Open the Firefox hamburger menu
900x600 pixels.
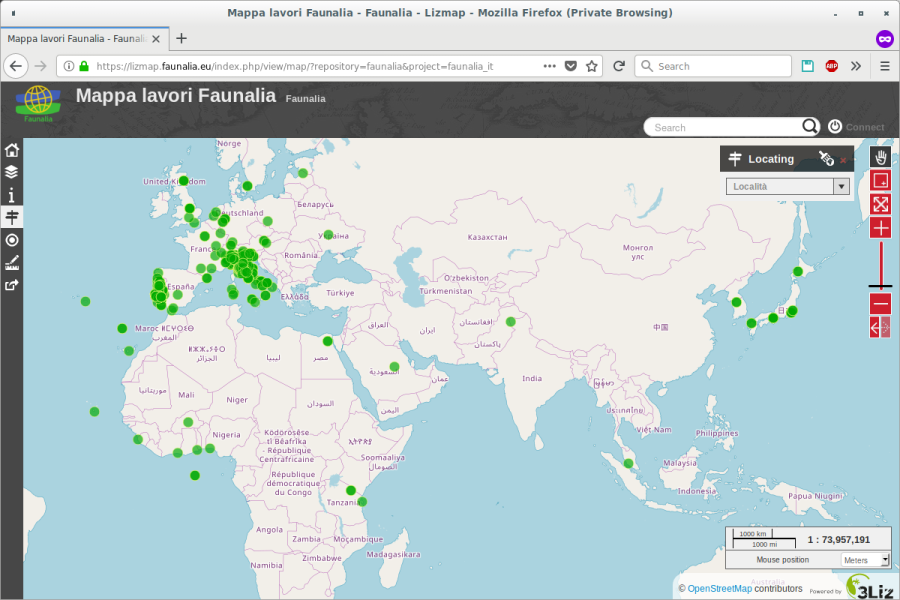[x=884, y=66]
